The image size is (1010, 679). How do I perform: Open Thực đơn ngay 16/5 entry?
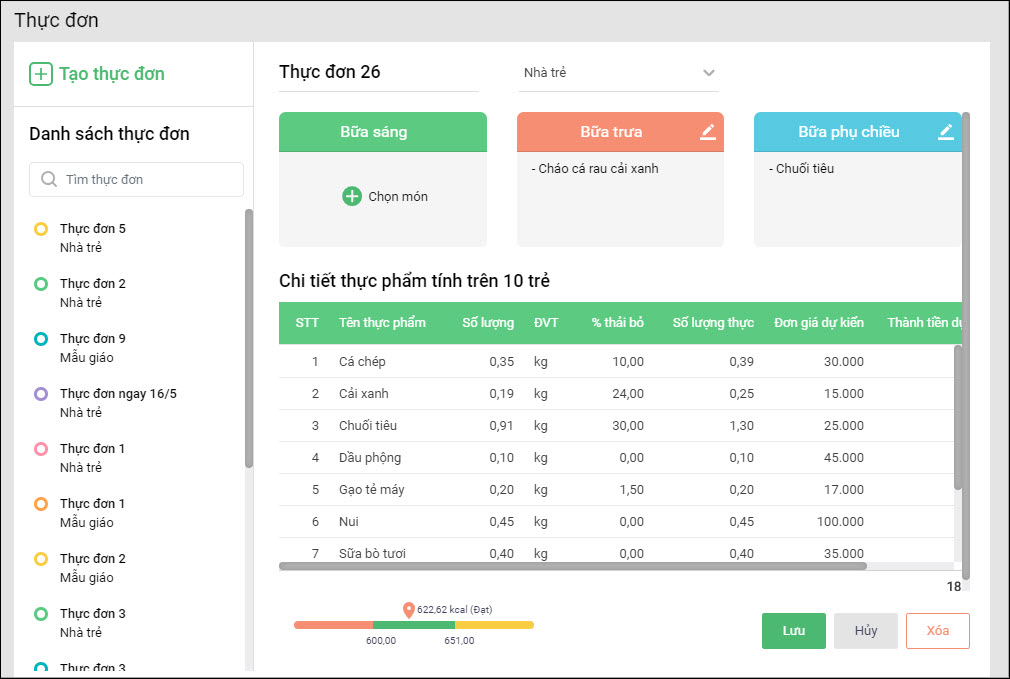pyautogui.click(x=118, y=403)
